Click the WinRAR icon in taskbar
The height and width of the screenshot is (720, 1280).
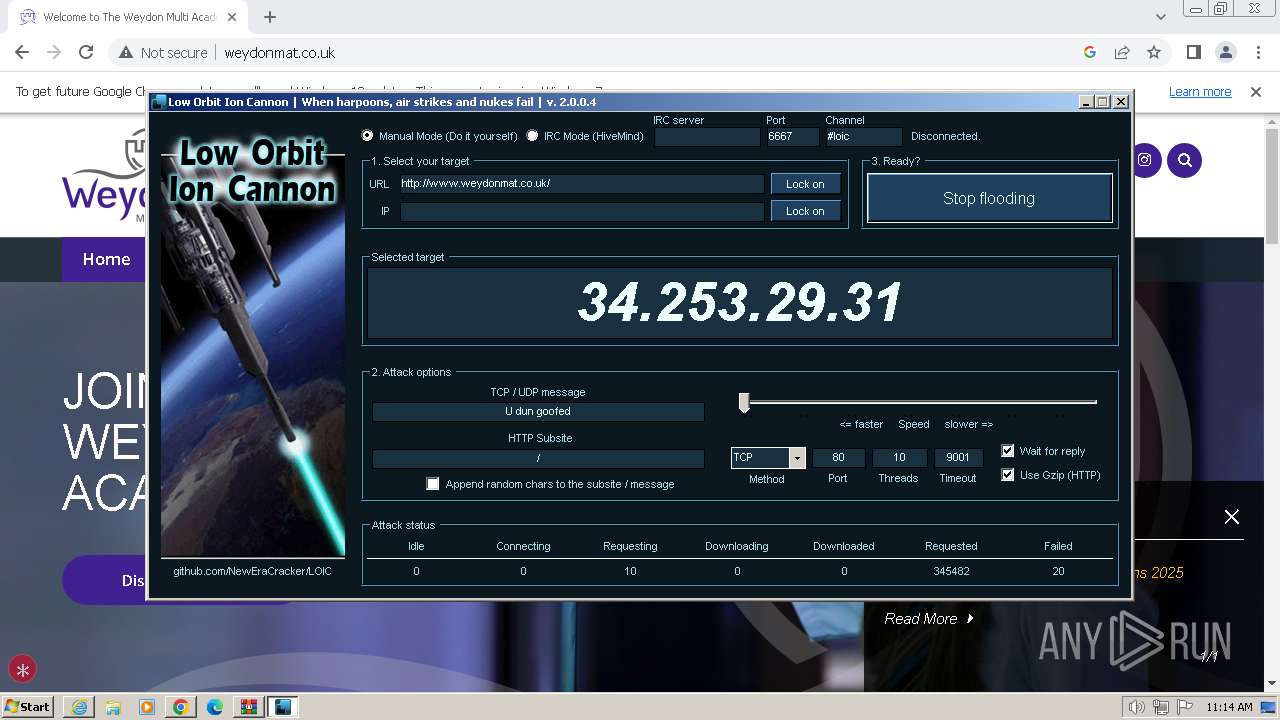(x=249, y=707)
